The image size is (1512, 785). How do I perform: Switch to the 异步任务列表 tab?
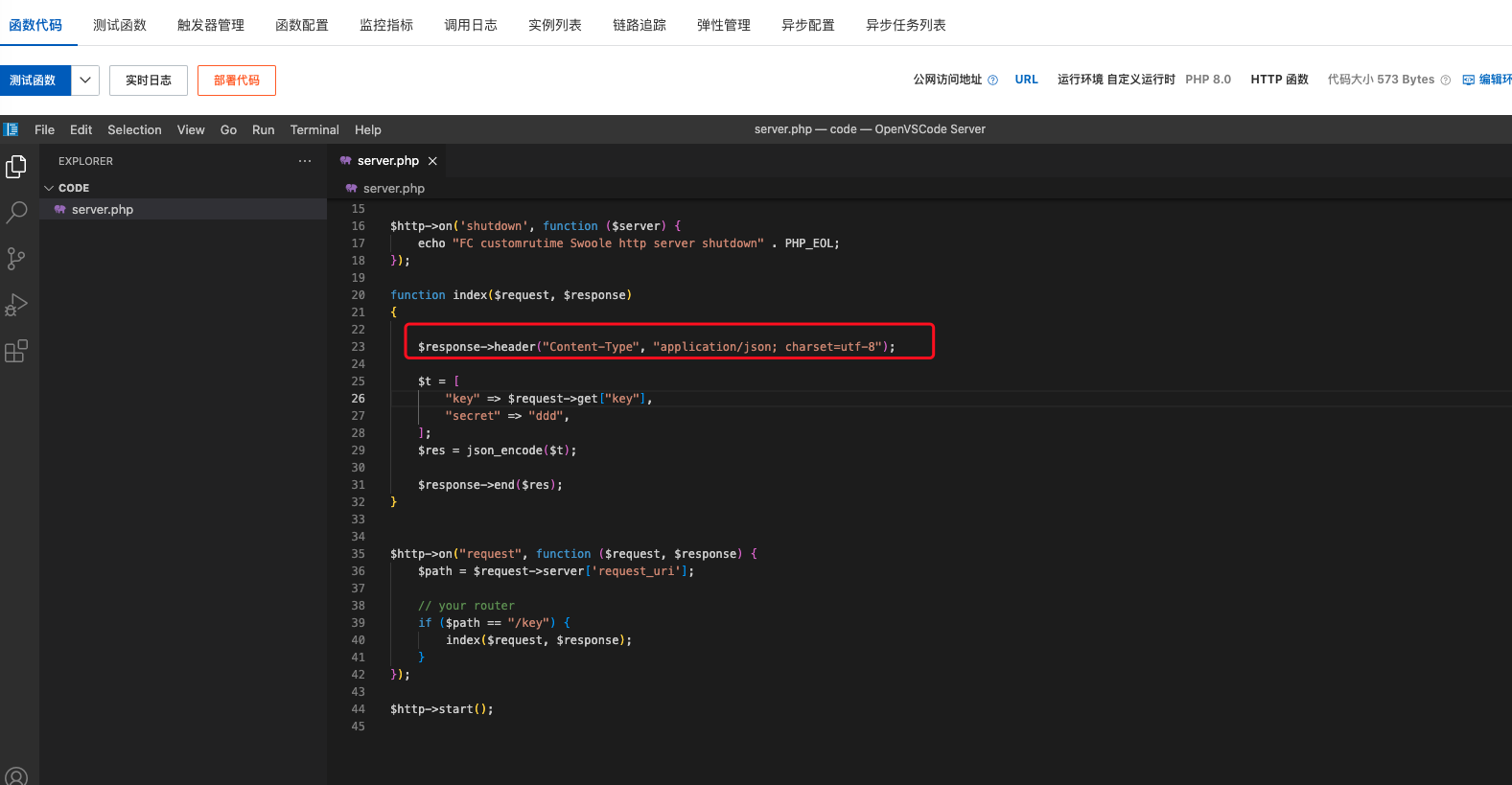[906, 25]
